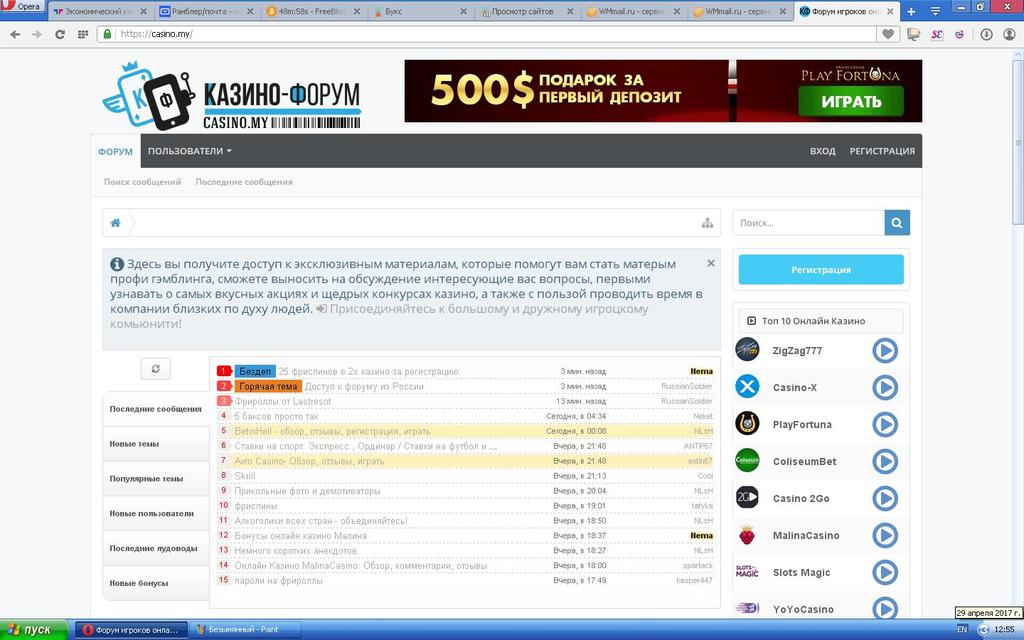Open the ZigZag777 play arrow icon
The height and width of the screenshot is (640, 1024).
885,351
